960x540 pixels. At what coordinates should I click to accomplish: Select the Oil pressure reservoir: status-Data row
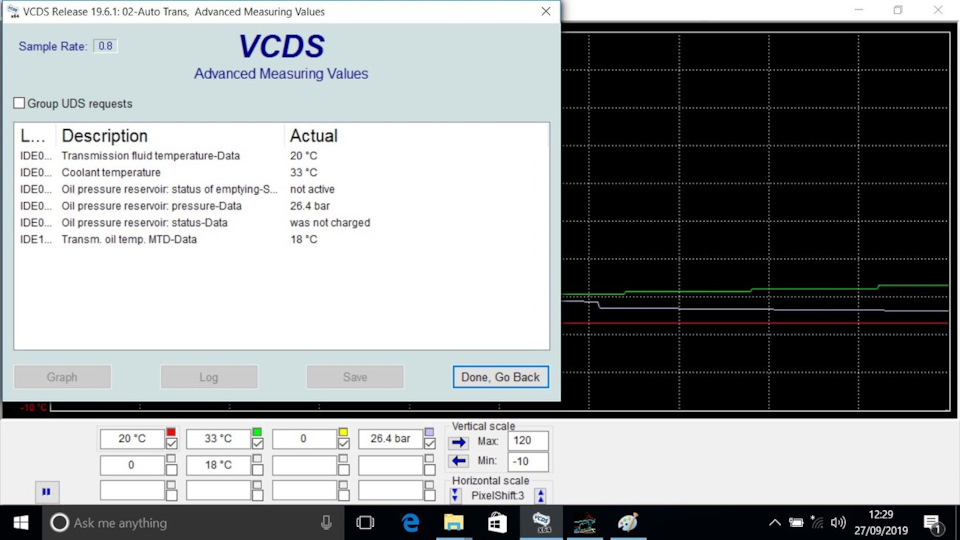click(282, 223)
